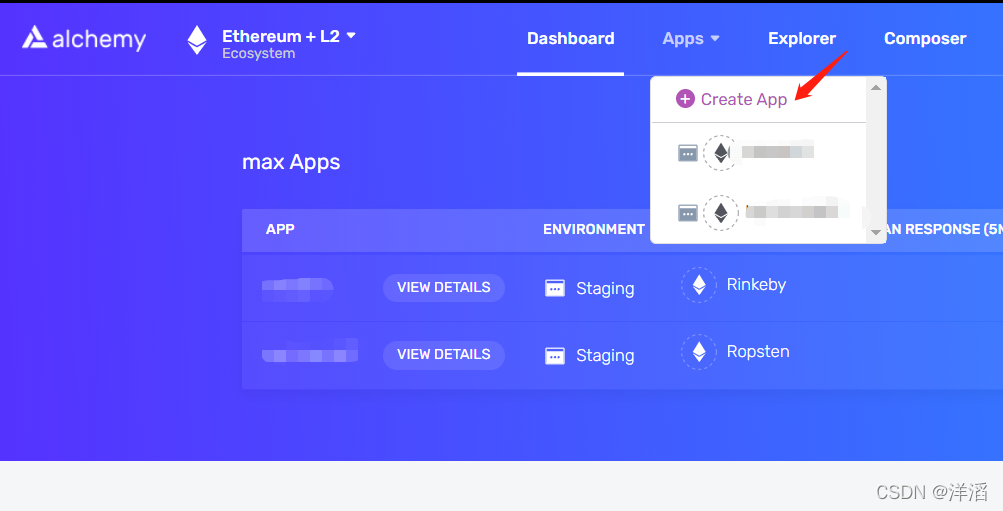Select the first app in Apps dropdown
Viewport: 1003px width, 511px height.
point(759,153)
